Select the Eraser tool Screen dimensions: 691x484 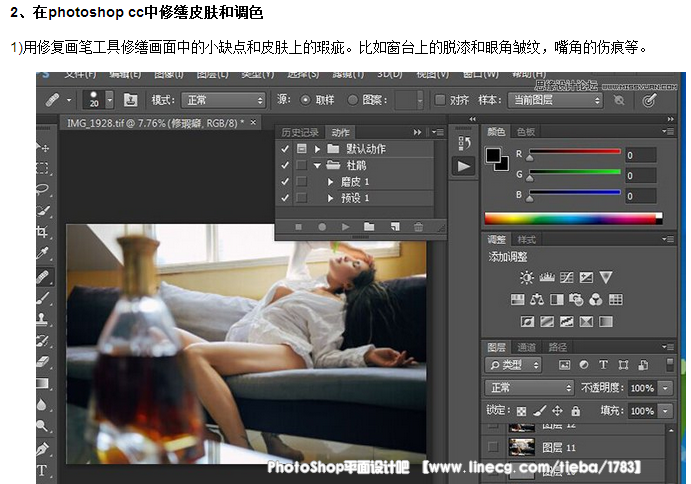click(43, 362)
